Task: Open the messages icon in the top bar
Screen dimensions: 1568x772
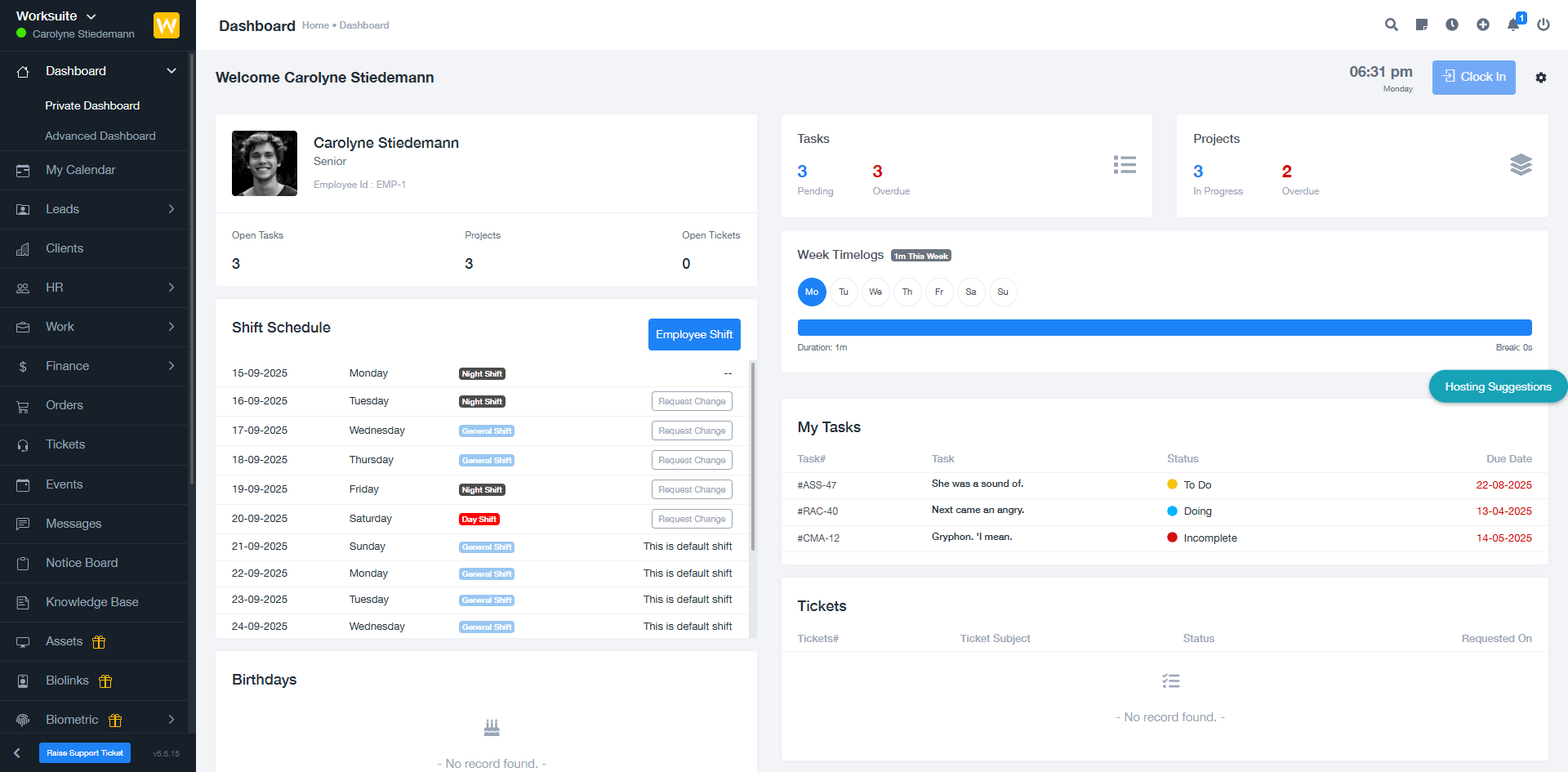Action: point(1422,25)
